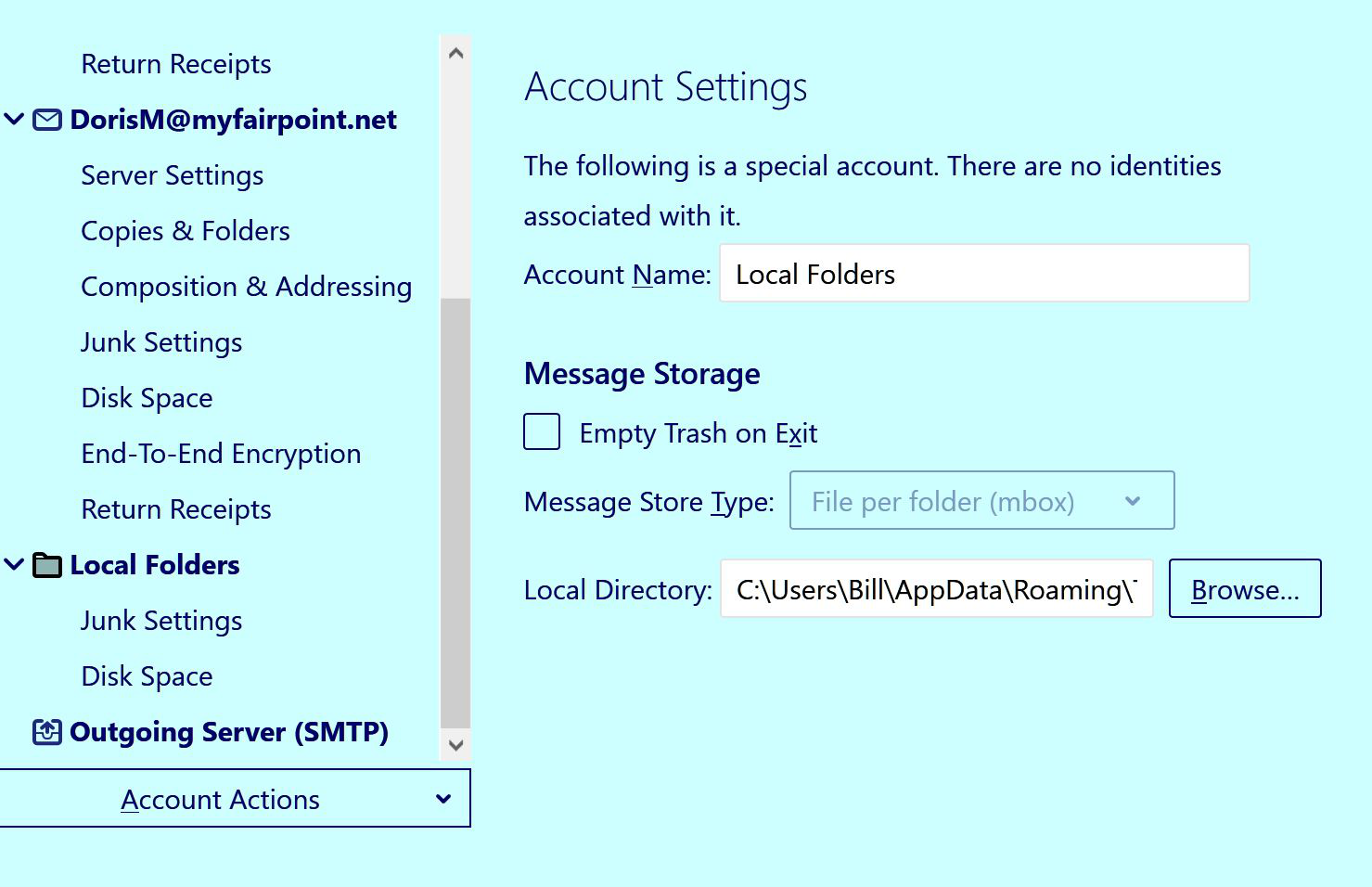
Task: Enable Empty Trash on Exit checkbox
Action: tap(542, 432)
